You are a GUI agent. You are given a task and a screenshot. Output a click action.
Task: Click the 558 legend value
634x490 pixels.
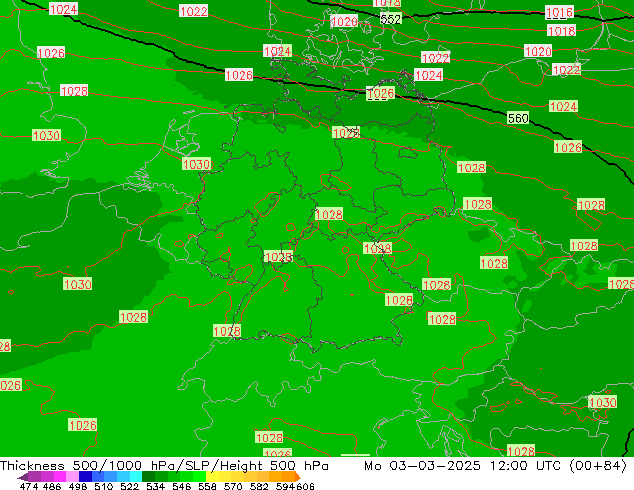[x=207, y=486]
